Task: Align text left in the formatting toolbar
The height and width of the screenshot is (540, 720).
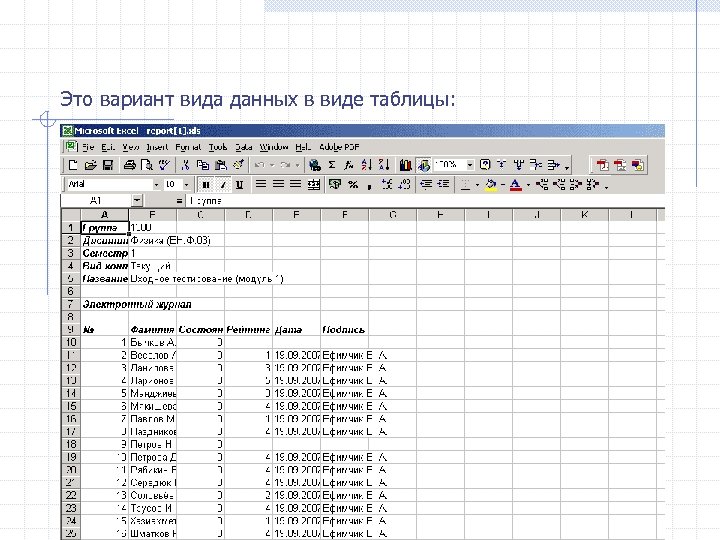Action: click(x=261, y=185)
